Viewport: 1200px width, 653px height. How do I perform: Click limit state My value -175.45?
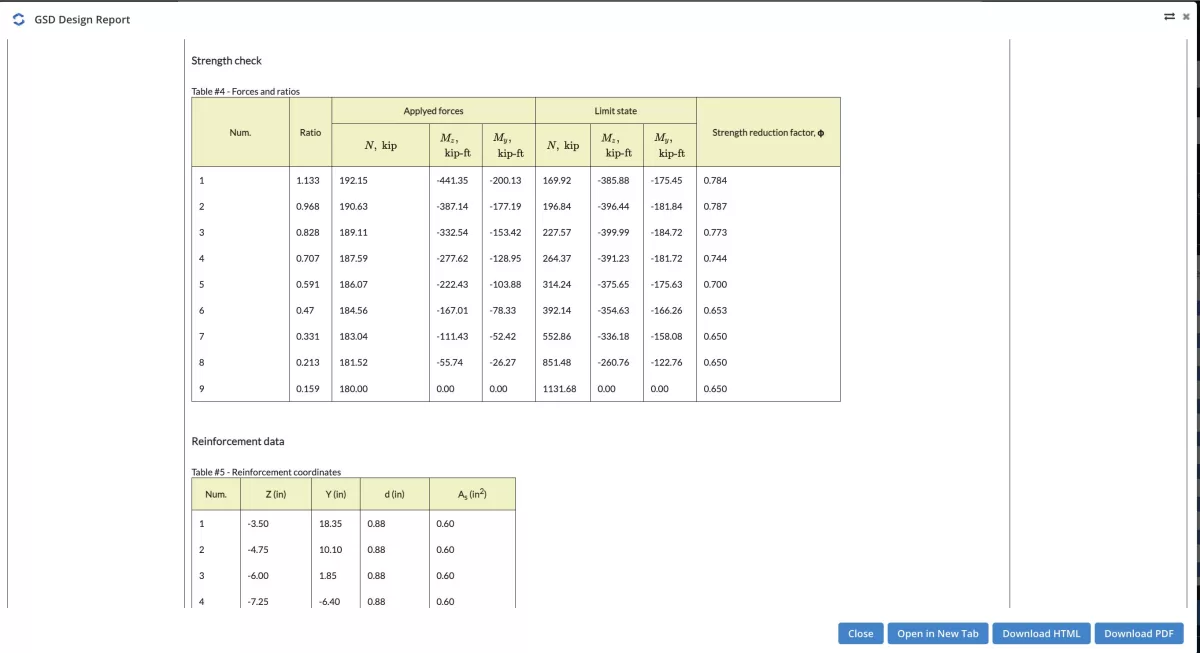(666, 180)
